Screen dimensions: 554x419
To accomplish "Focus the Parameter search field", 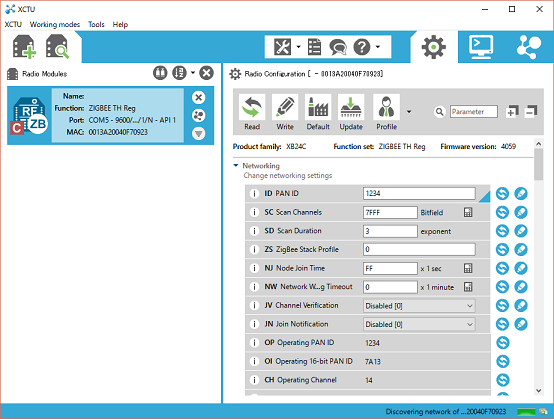I will coord(474,112).
